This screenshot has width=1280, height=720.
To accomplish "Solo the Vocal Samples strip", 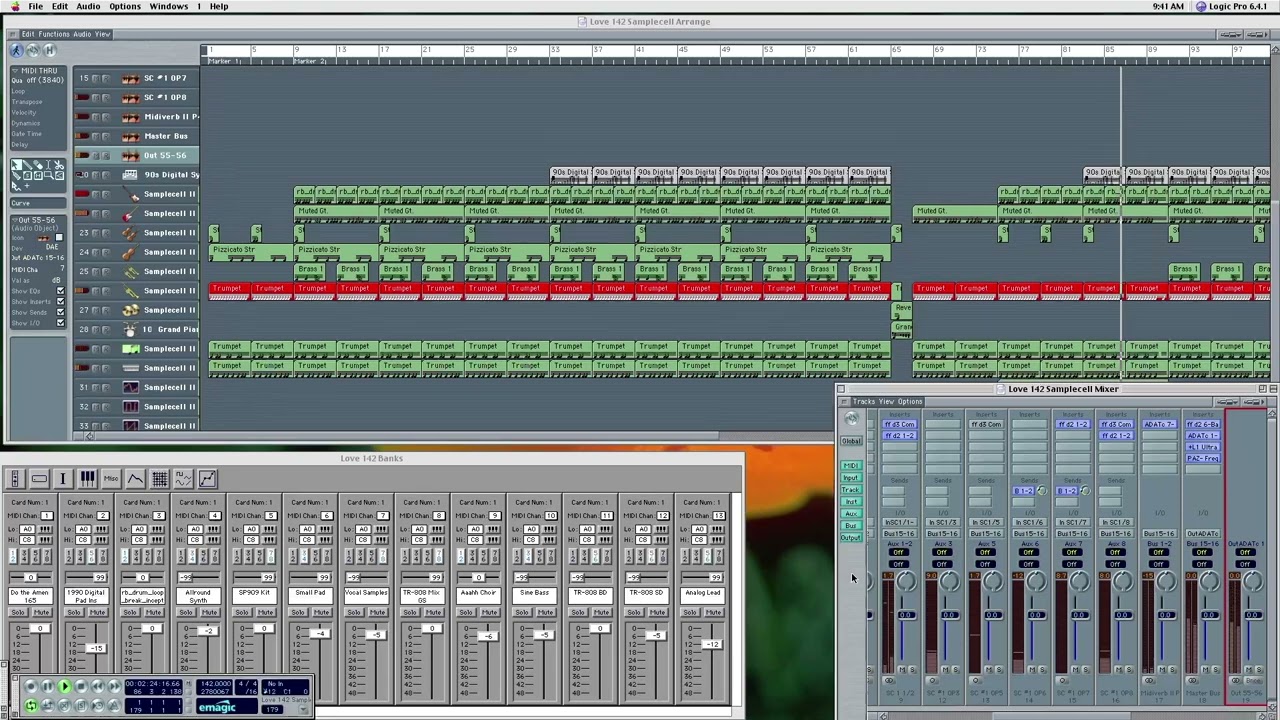I will (x=354, y=612).
